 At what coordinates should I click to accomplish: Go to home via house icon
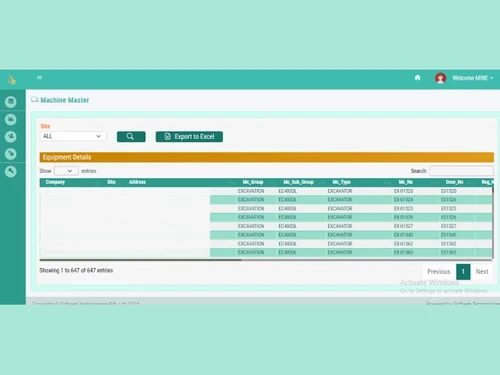tap(417, 78)
